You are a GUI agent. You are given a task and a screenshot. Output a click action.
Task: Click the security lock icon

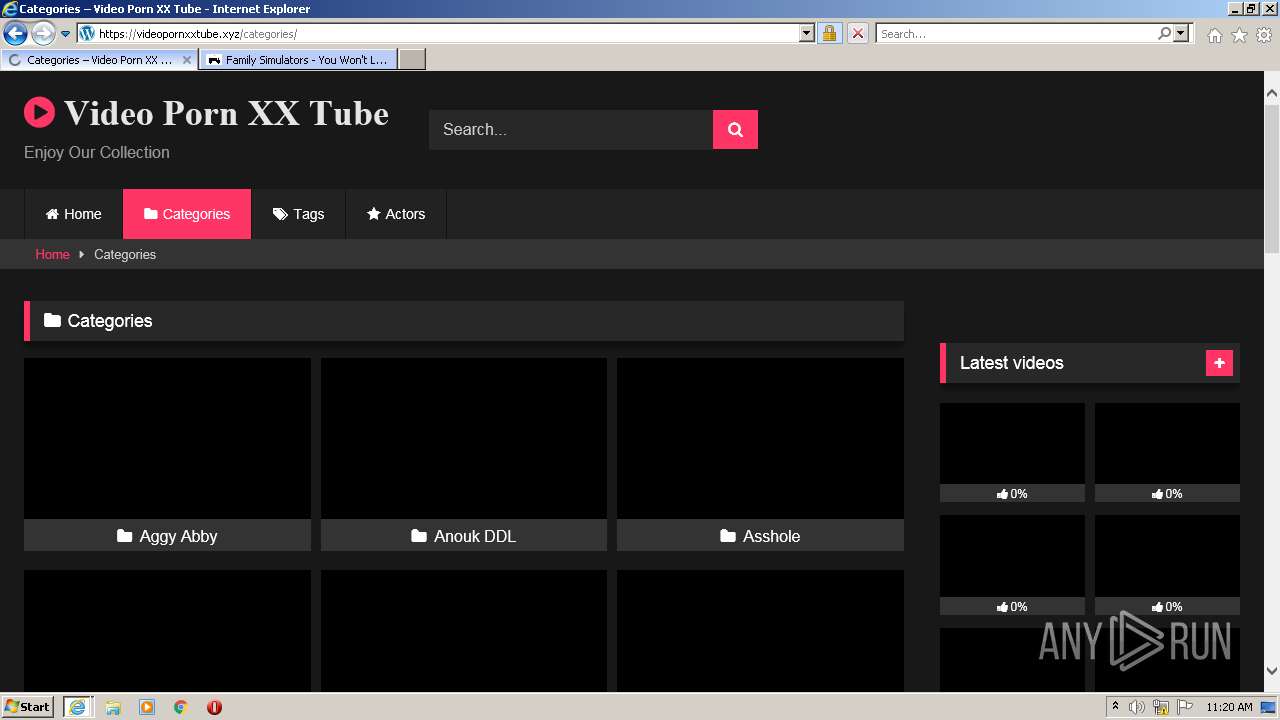click(829, 33)
